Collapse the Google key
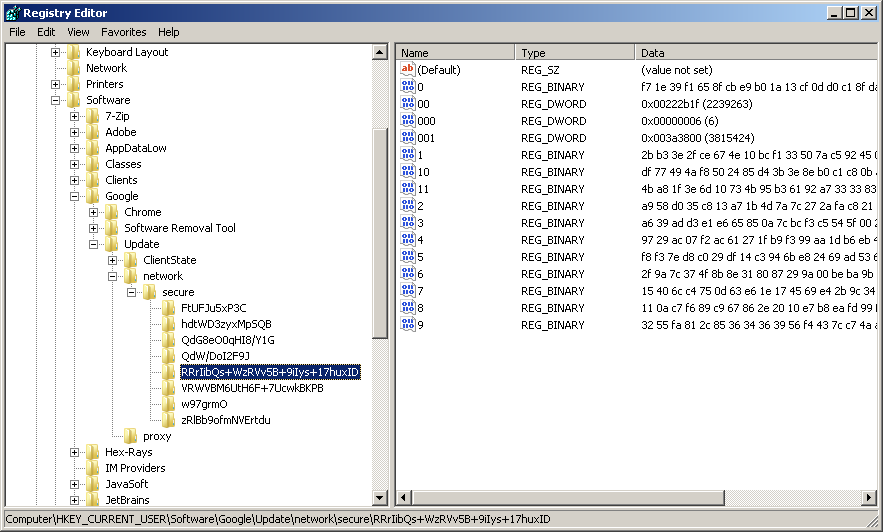The height and width of the screenshot is (532, 883). [74, 196]
